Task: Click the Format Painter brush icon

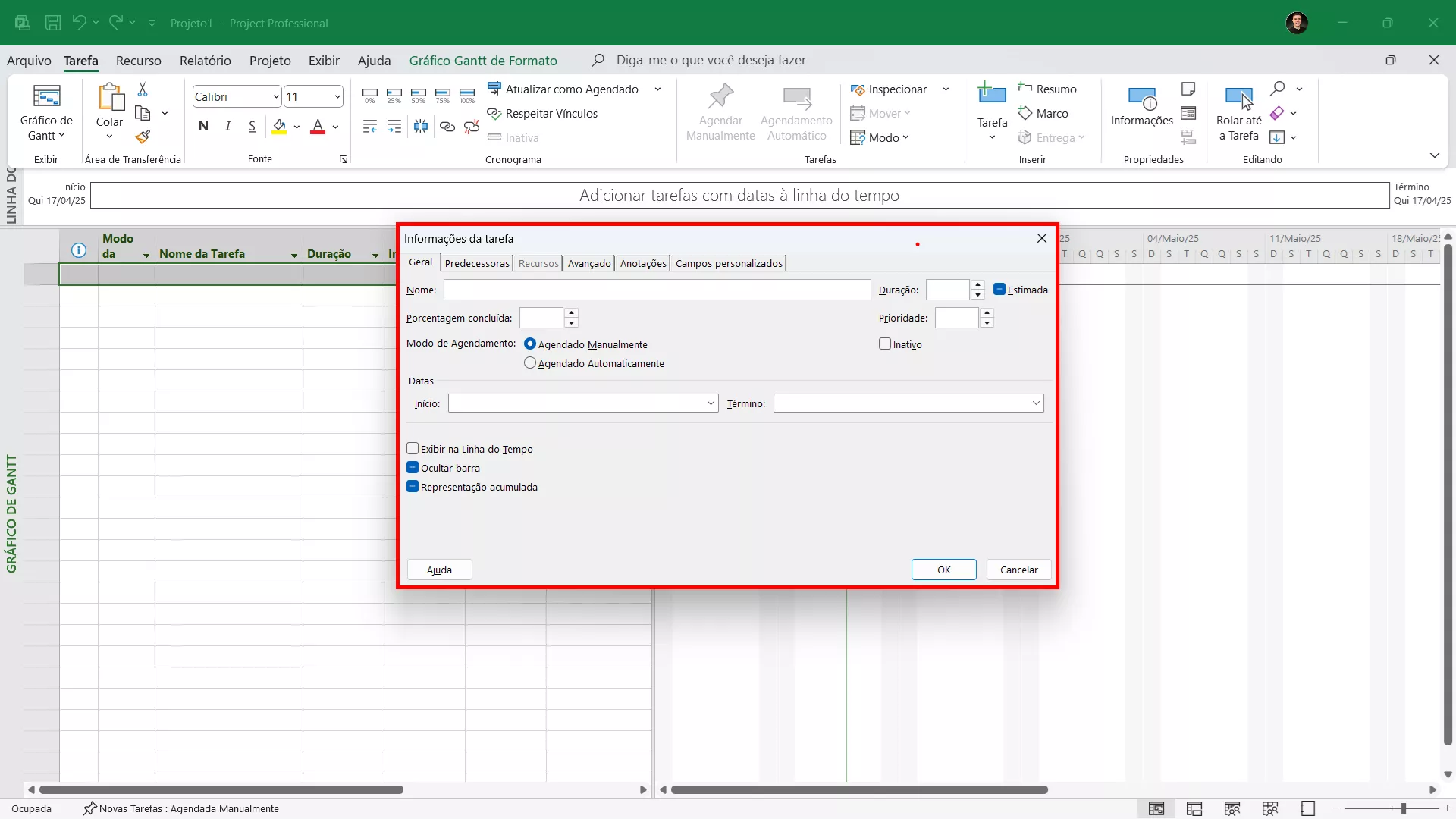Action: (x=143, y=136)
